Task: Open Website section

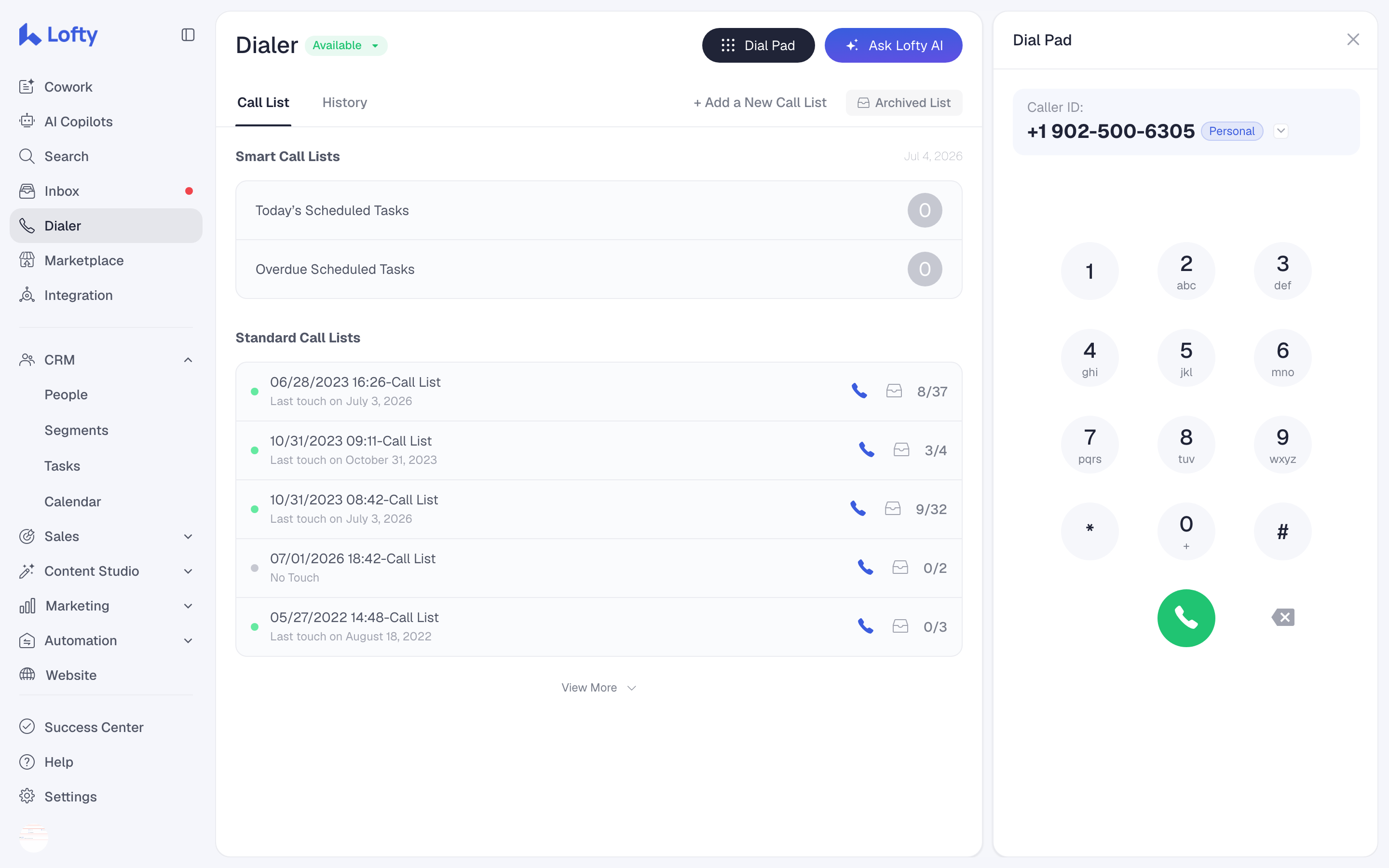Action: (x=106, y=675)
